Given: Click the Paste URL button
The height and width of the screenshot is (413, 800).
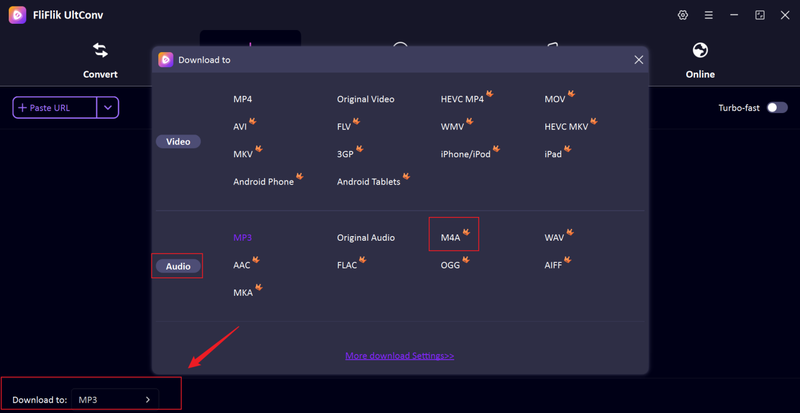Looking at the screenshot, I should point(55,108).
